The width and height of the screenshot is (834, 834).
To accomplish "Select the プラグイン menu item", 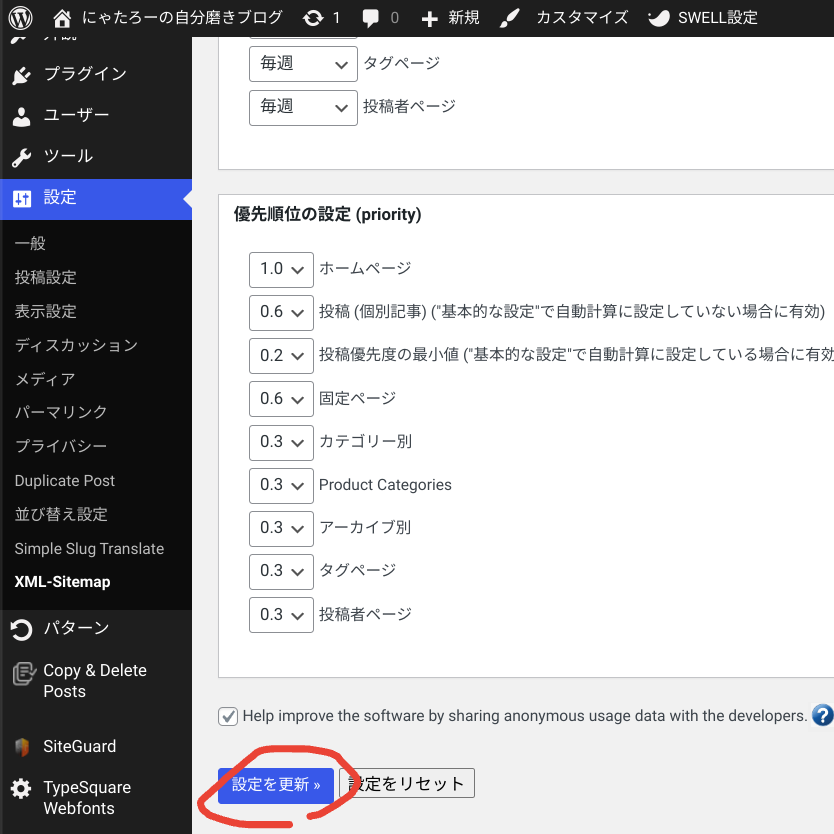I will pos(84,74).
